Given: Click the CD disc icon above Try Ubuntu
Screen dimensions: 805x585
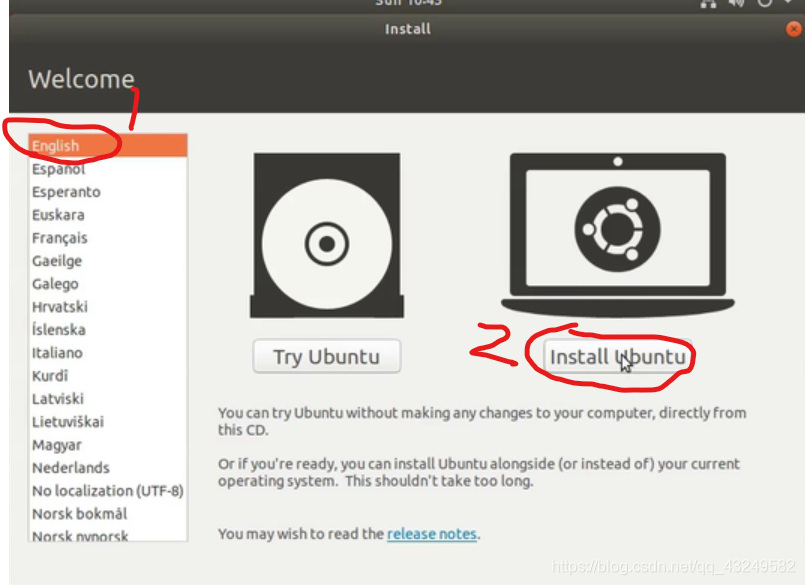Looking at the screenshot, I should (x=327, y=235).
